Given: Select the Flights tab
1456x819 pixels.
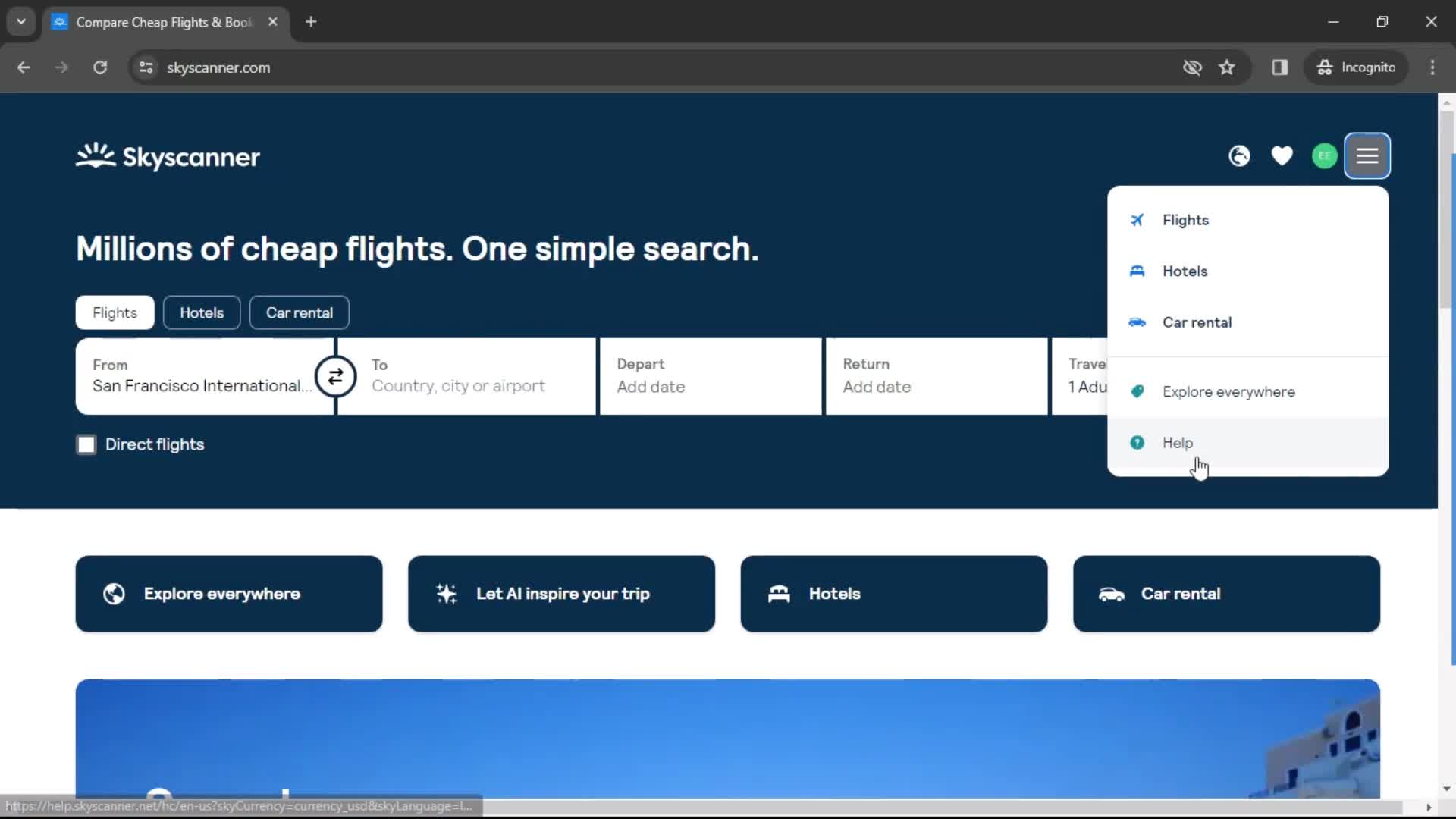Looking at the screenshot, I should pyautogui.click(x=115, y=312).
